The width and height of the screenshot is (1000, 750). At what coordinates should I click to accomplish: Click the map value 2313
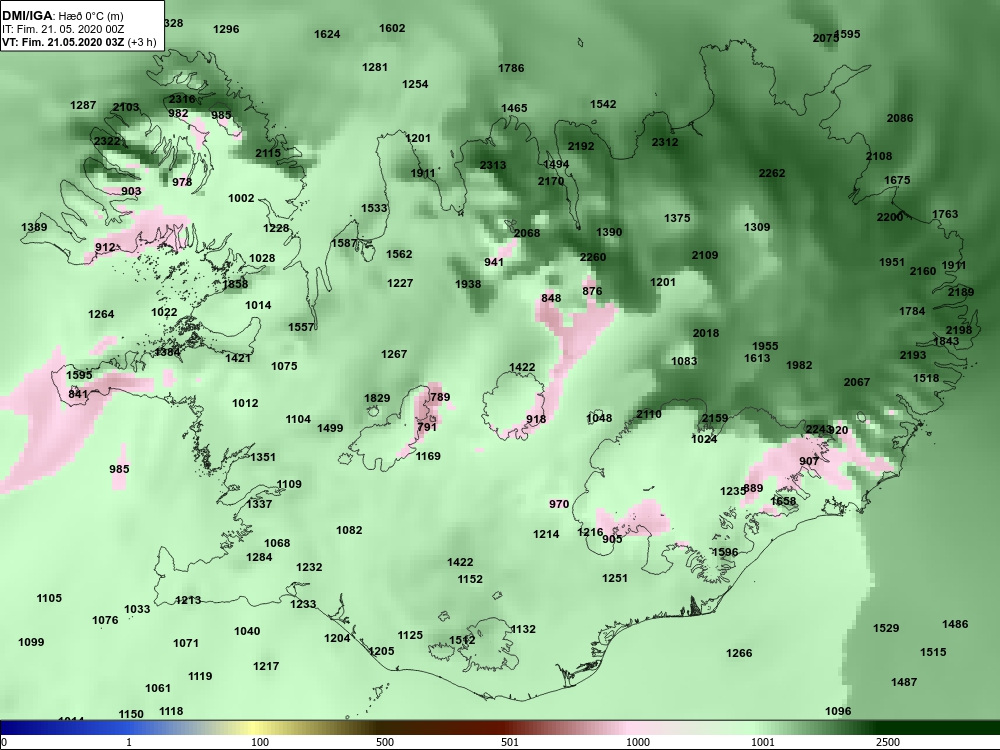tap(493, 165)
